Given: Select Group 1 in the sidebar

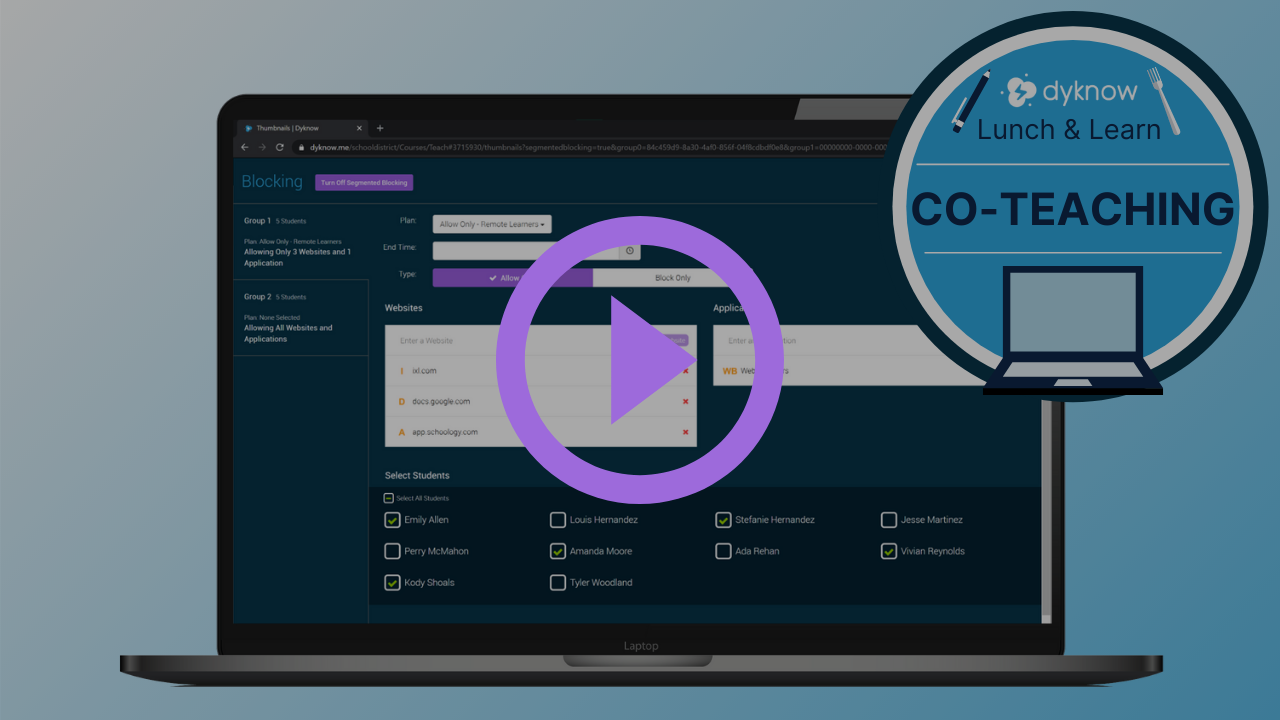Looking at the screenshot, I should coord(300,241).
